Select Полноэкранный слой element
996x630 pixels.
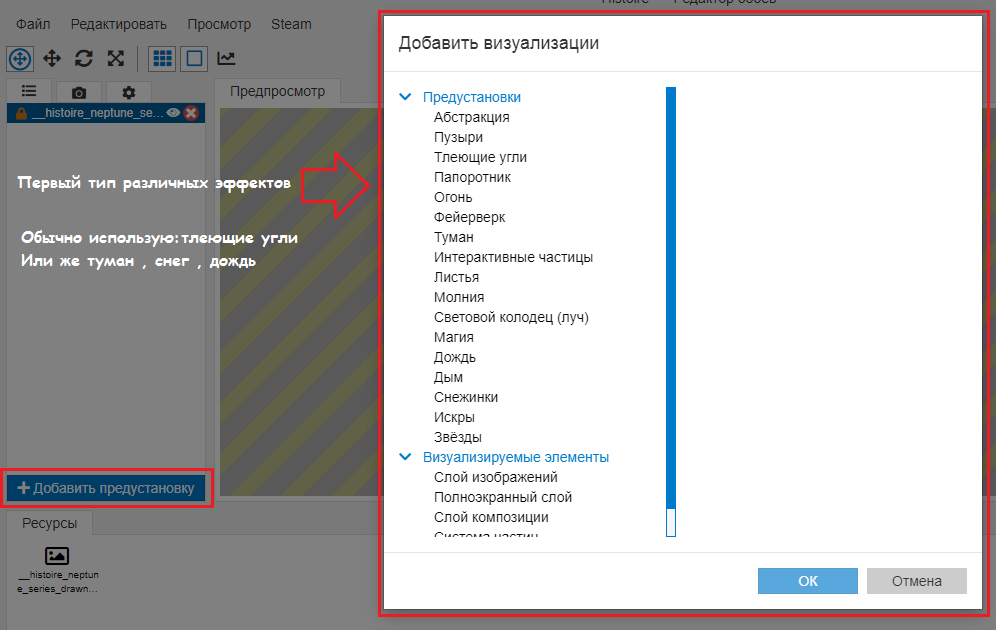coord(502,497)
